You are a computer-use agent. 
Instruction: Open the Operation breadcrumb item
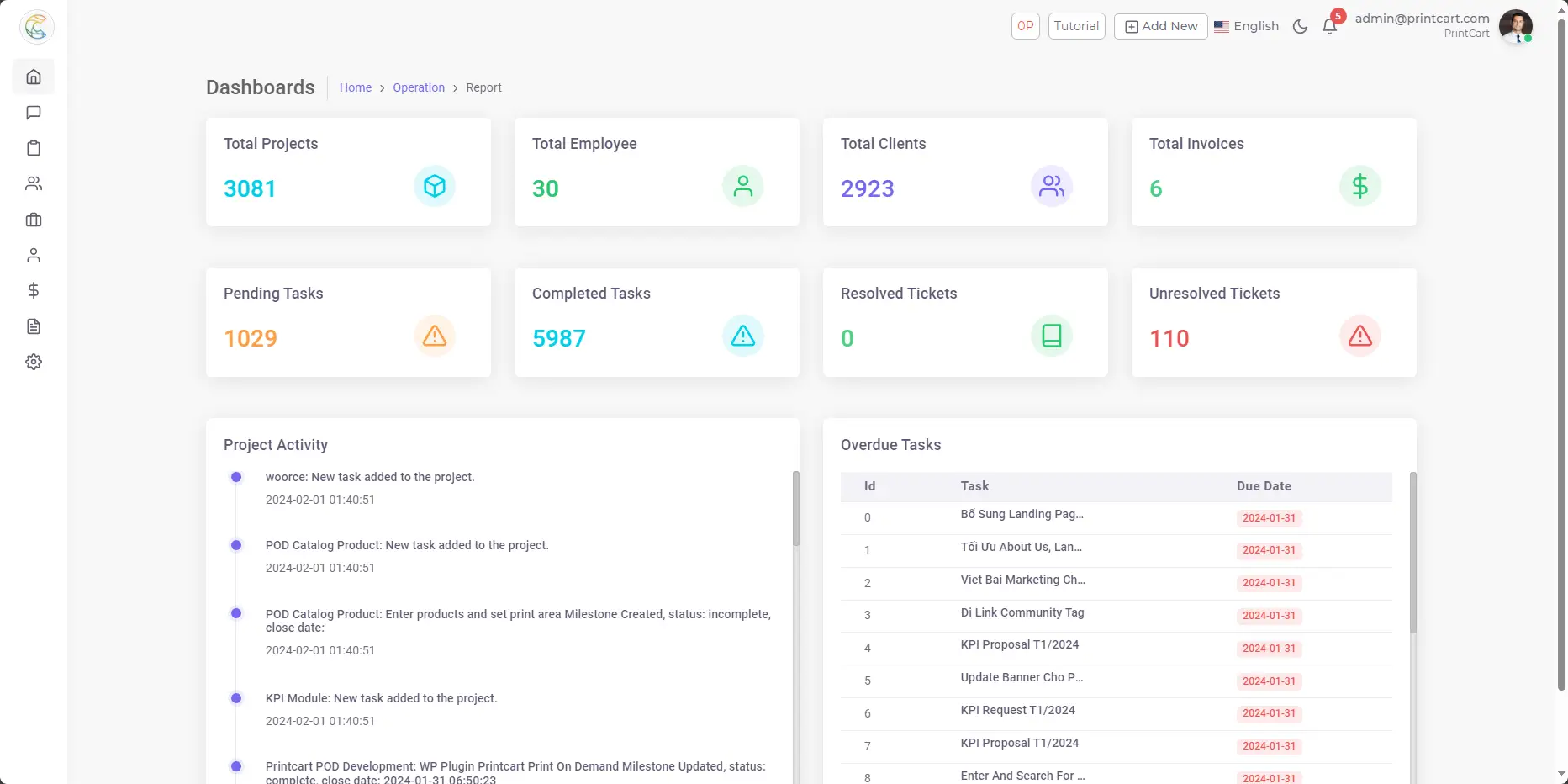[x=419, y=87]
